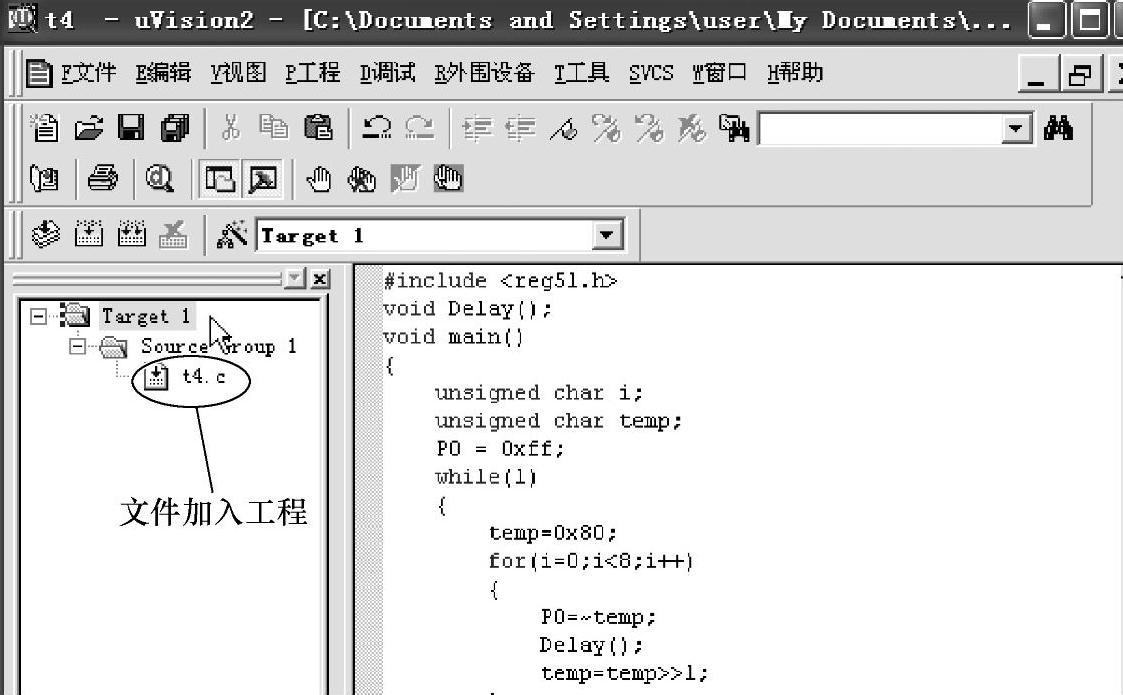Collapse the Target 1 tree node

tap(38, 316)
